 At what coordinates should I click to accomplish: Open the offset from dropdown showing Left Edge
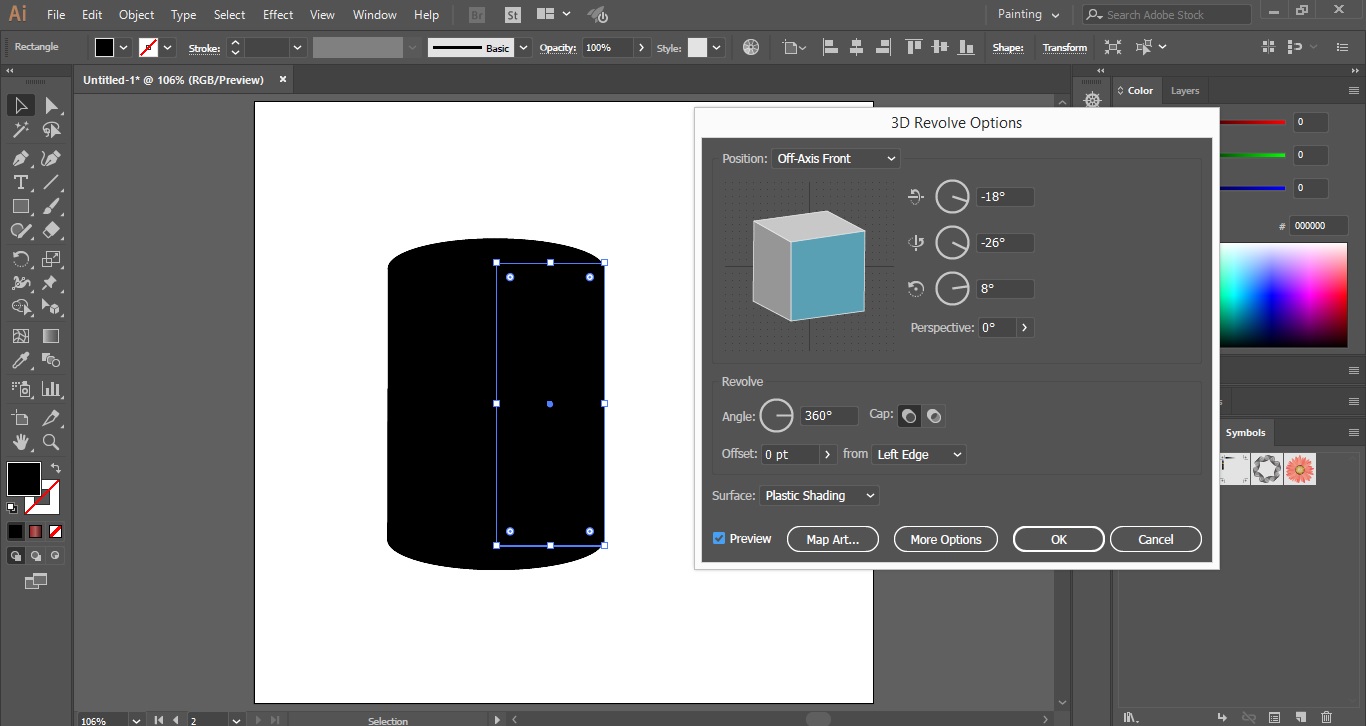917,454
